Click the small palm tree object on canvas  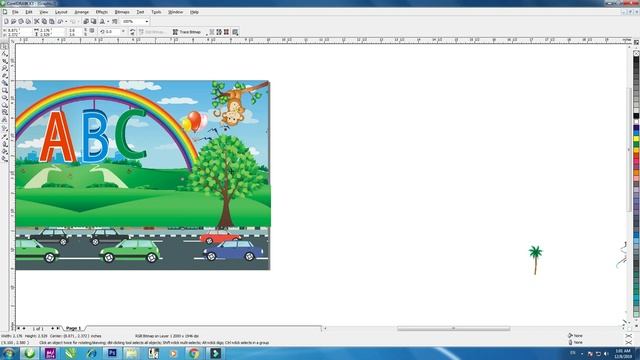click(x=535, y=260)
